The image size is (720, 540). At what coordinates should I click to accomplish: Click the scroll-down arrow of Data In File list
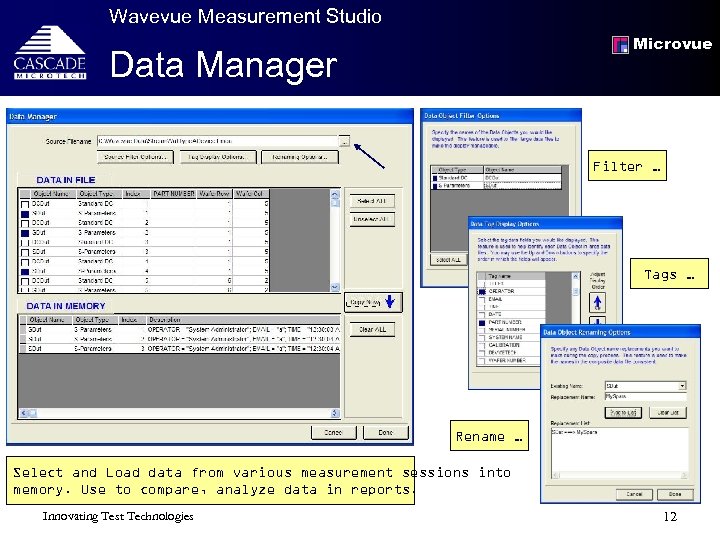coord(335,287)
